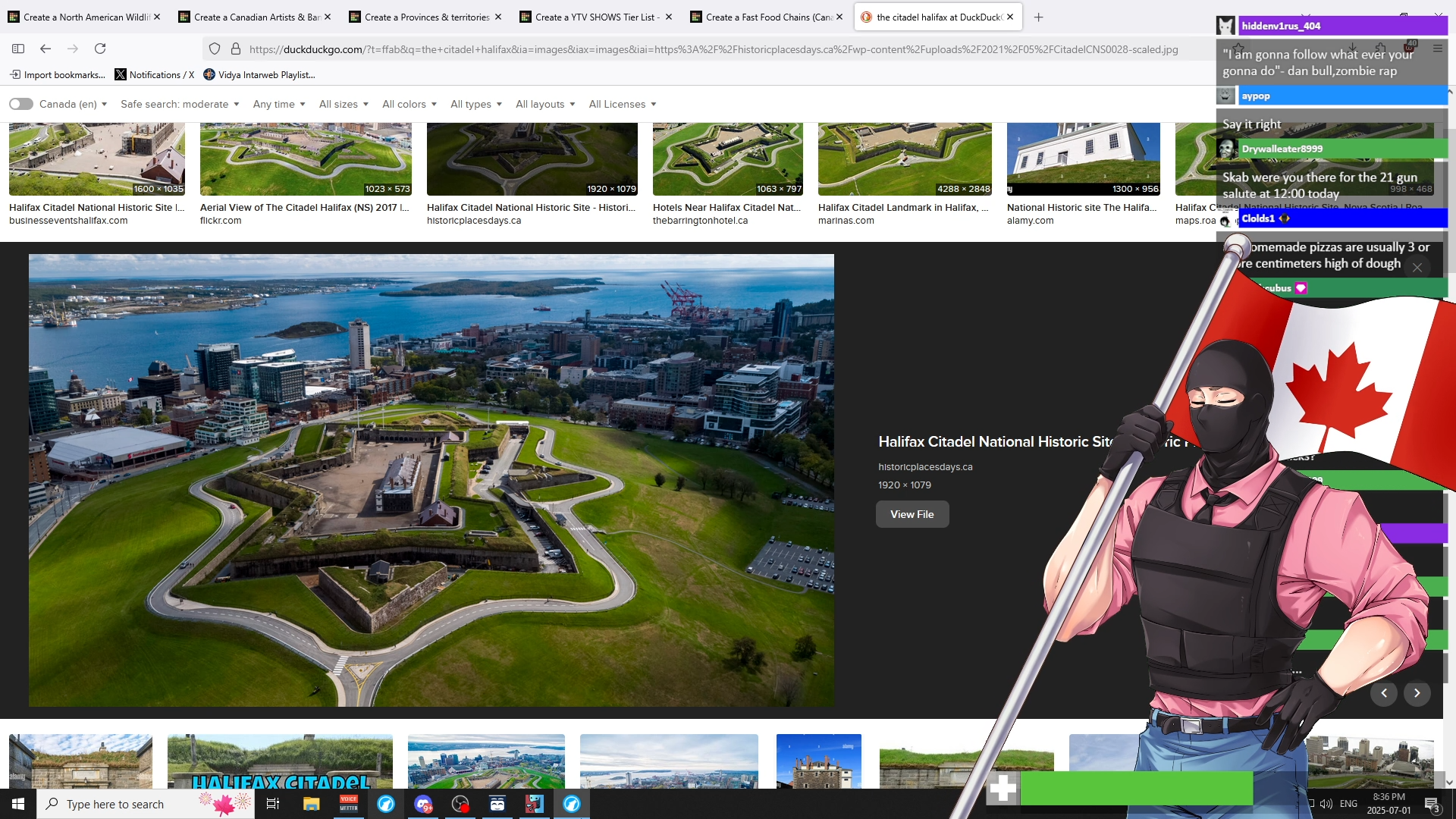Select the HALIFAX CITADEL text thumbnail
1456x819 pixels.
280,761
